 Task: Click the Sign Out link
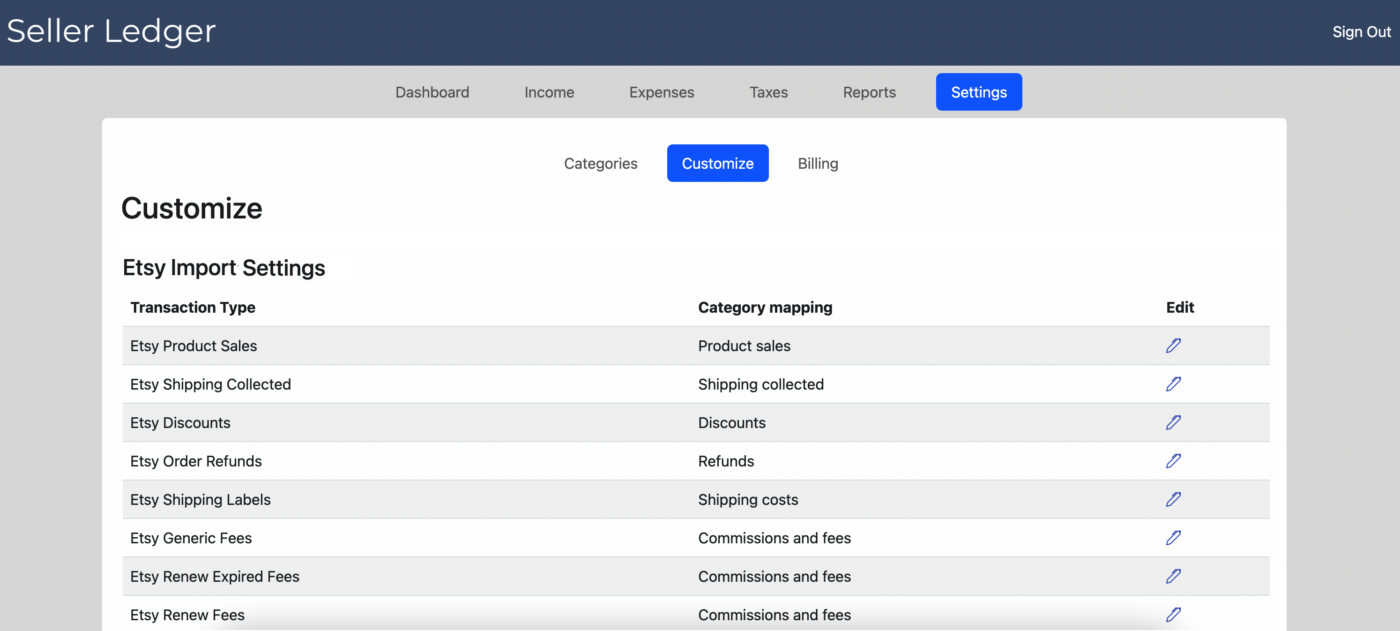(1361, 31)
